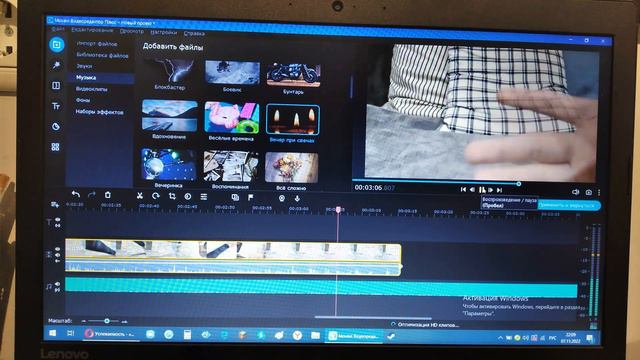Split clip with the scissors tool
640x360 pixels.
tap(140, 196)
